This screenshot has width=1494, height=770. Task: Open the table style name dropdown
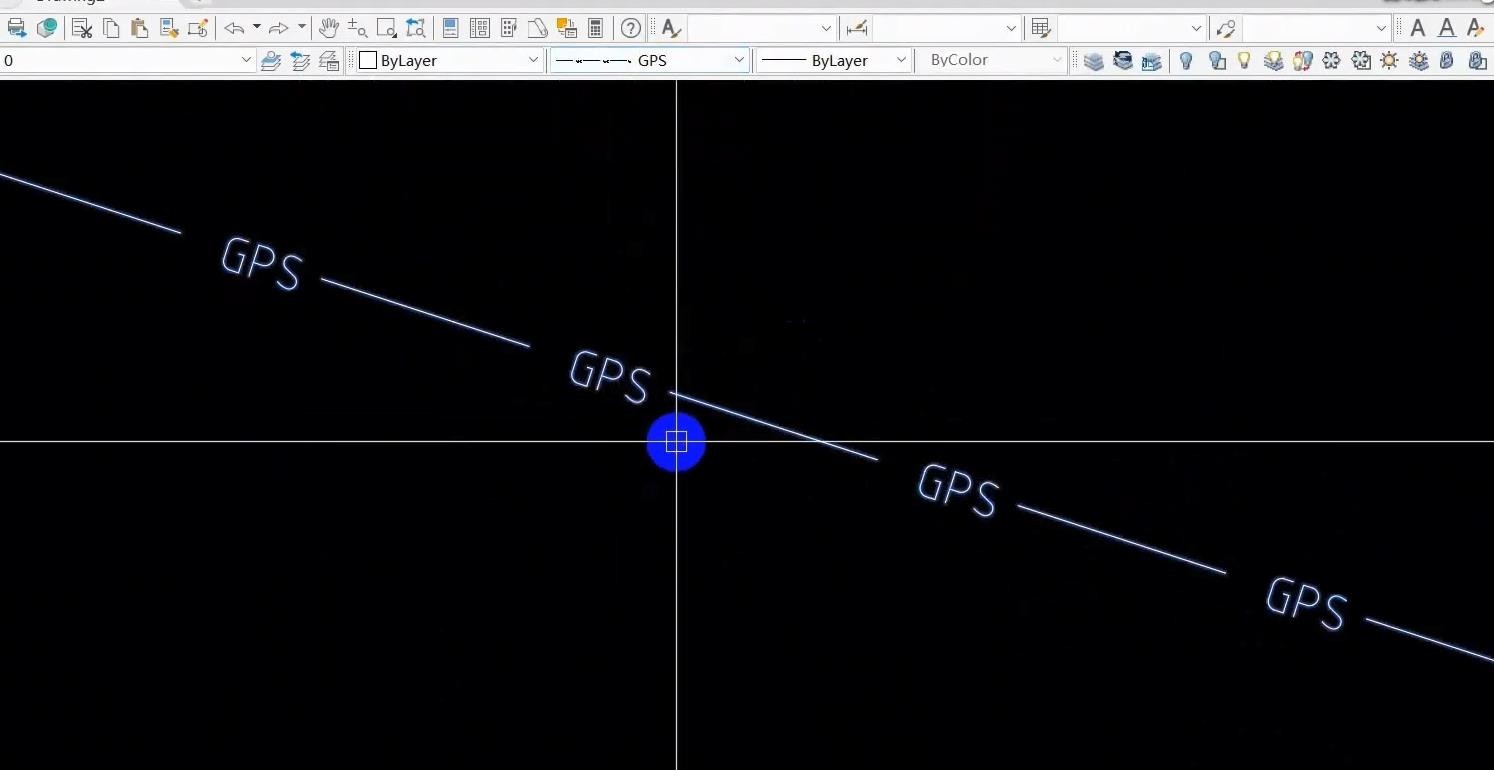[1132, 28]
